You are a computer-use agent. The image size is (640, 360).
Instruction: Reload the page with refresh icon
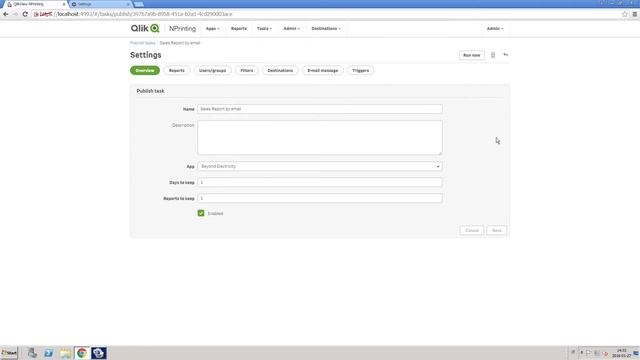(x=25, y=14)
